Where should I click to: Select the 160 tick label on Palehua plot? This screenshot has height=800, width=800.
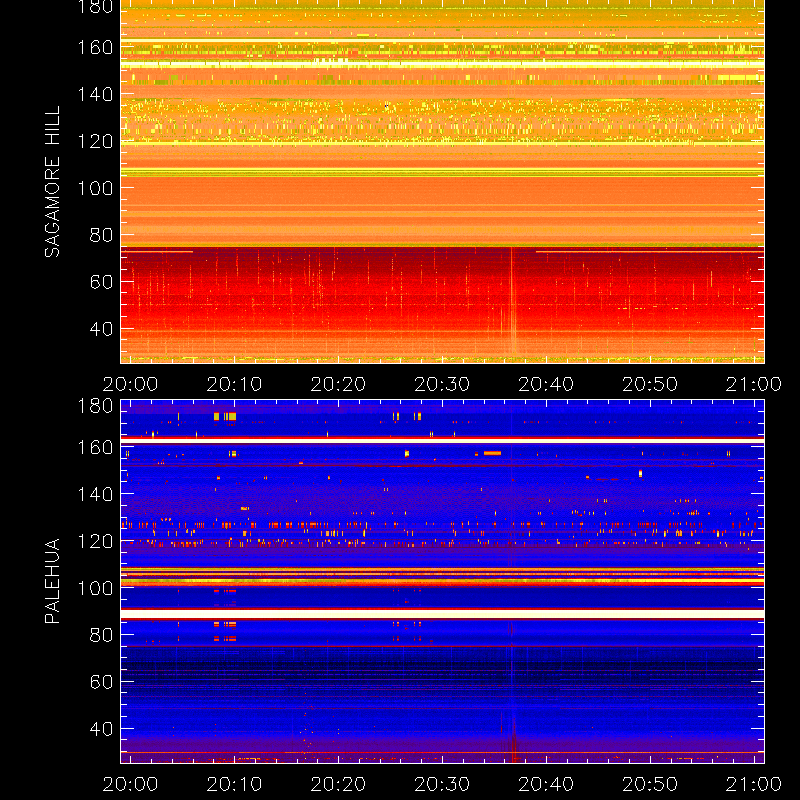click(x=95, y=447)
